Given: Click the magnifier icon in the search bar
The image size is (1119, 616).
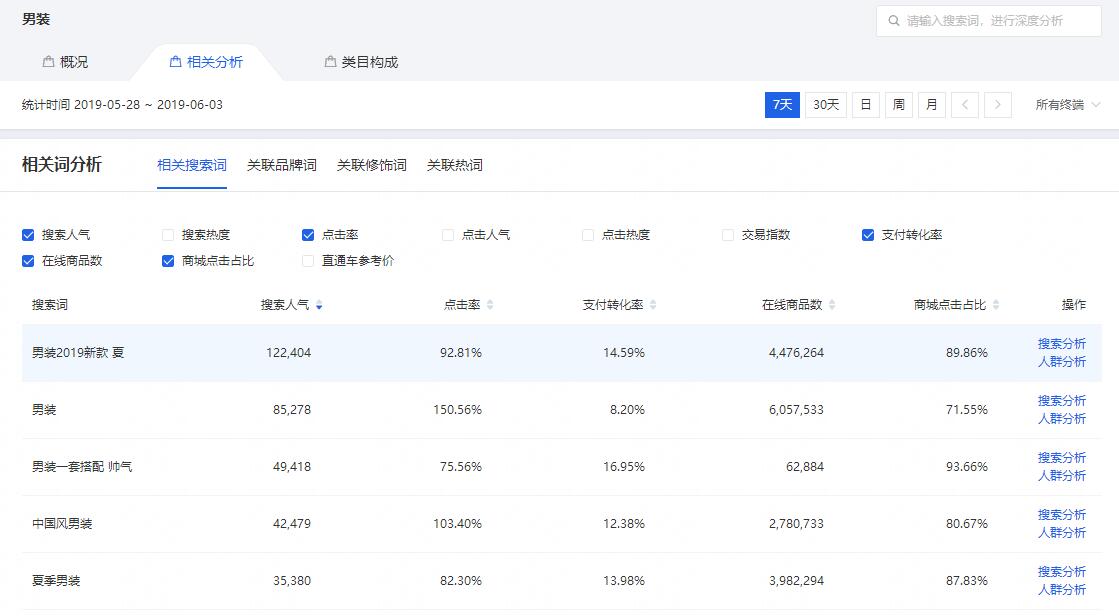Looking at the screenshot, I should pos(895,20).
